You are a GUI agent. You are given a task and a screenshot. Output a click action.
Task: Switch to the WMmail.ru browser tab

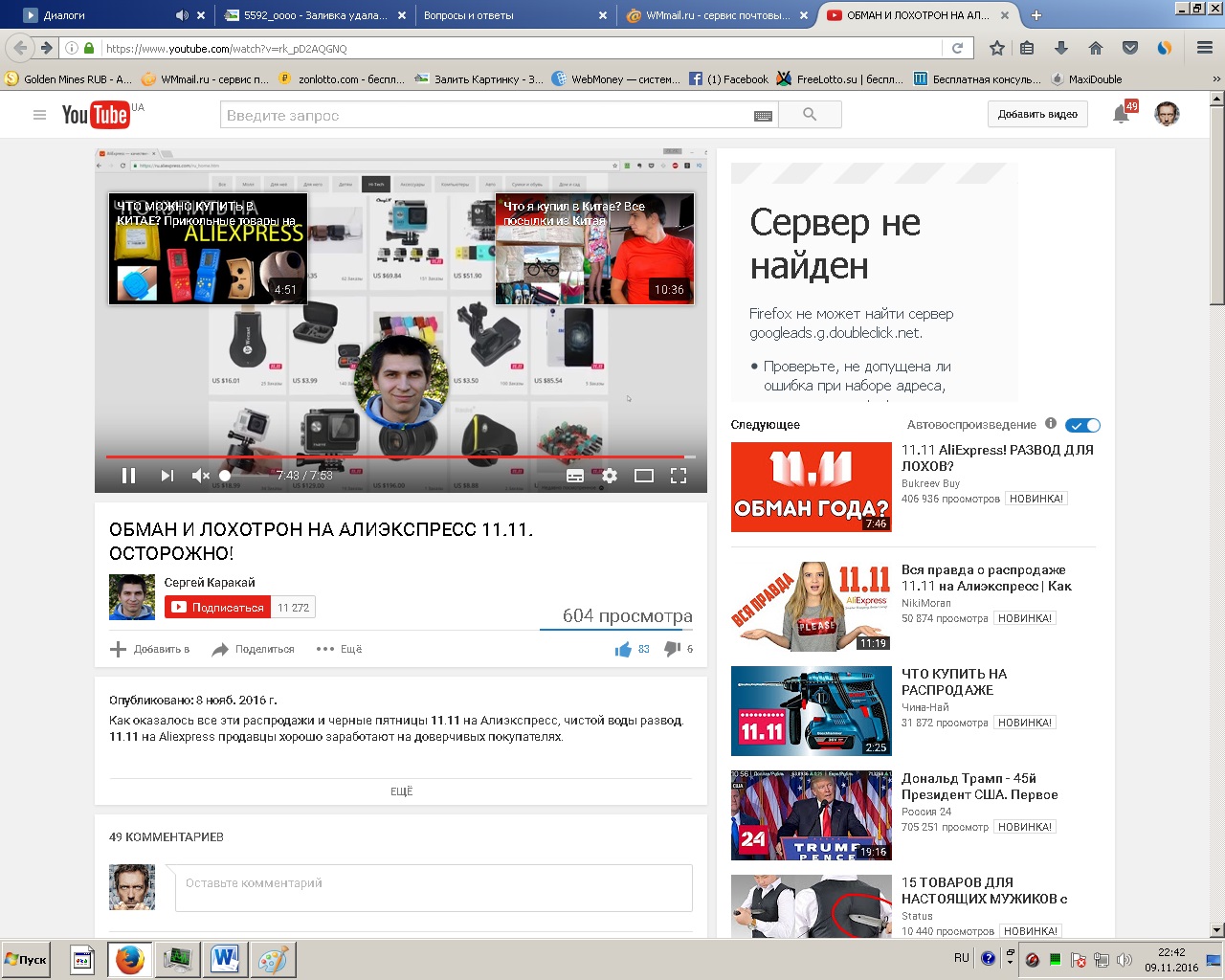[716, 15]
